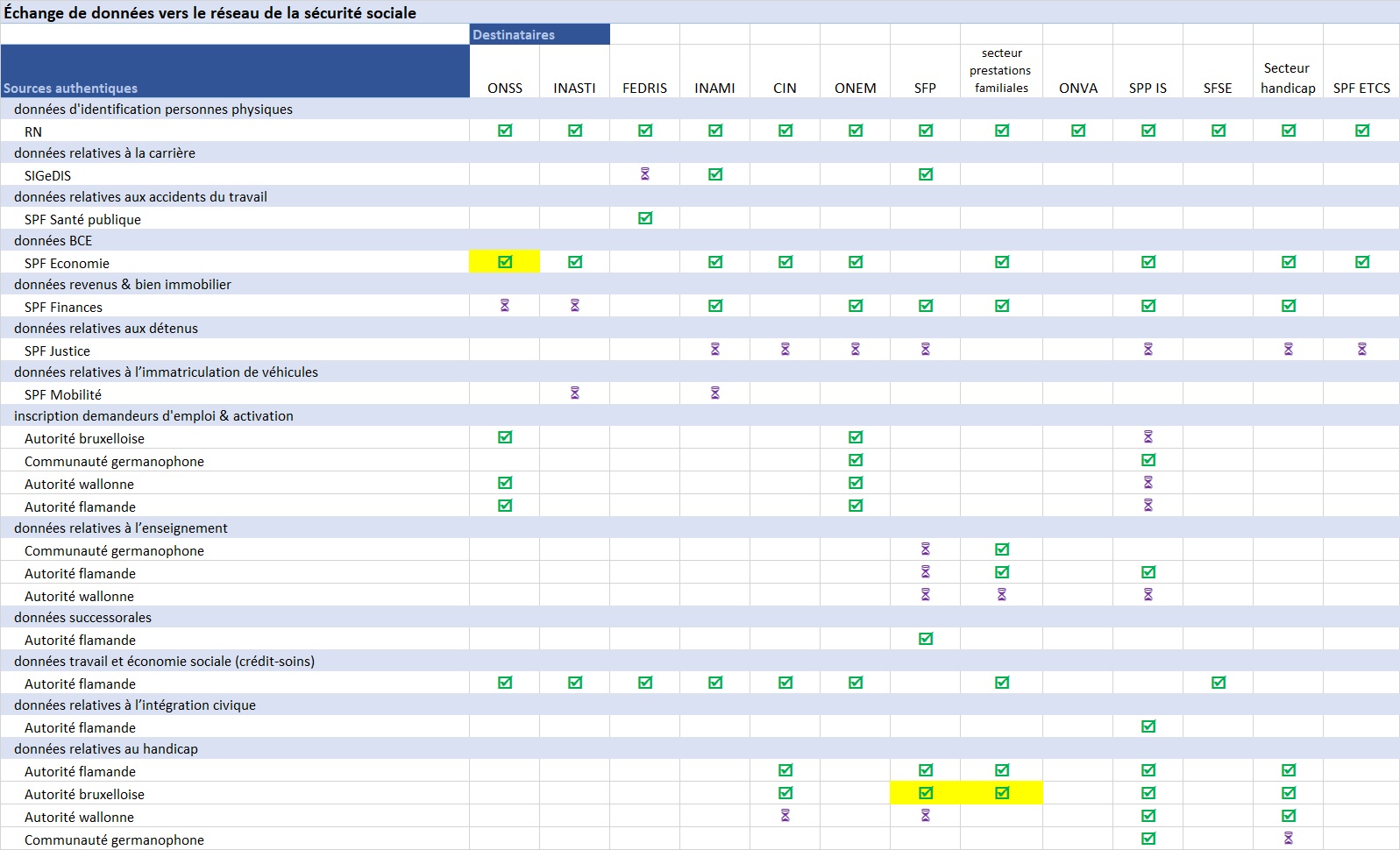Click the SPF Finances hourglass under ONSS

point(505,306)
